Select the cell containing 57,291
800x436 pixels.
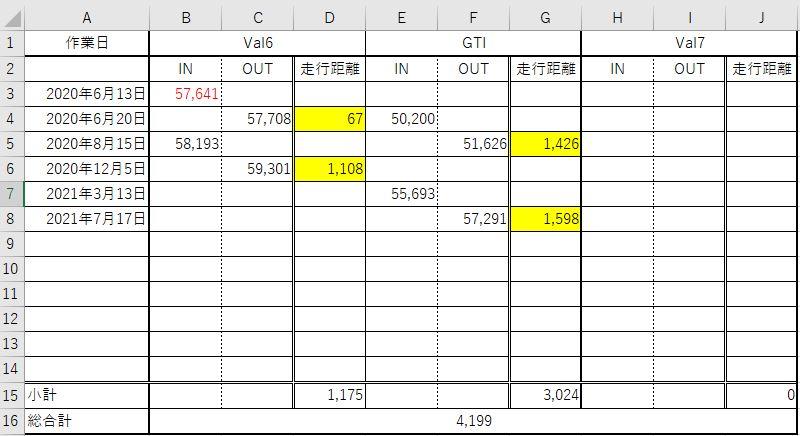click(x=473, y=219)
